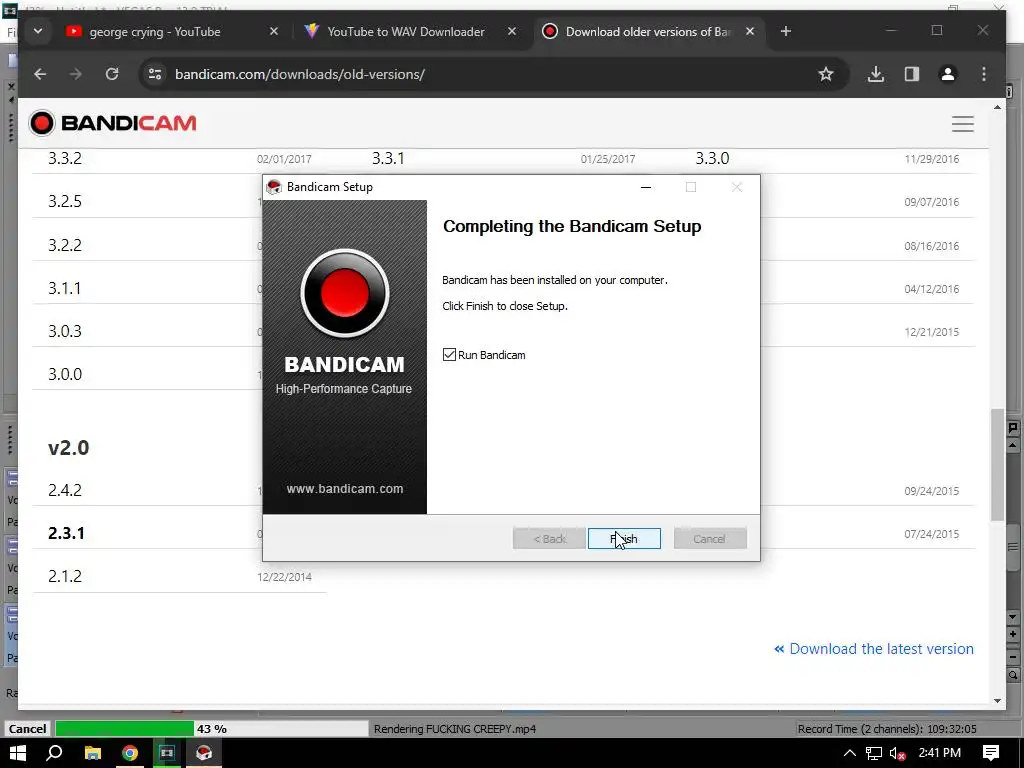1024x768 pixels.
Task: Open File Explorer from taskbar
Action: point(93,753)
